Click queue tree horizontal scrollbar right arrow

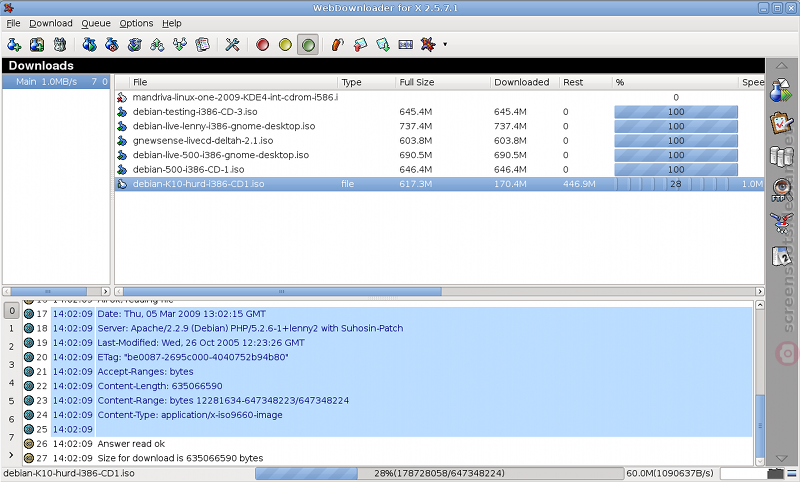tap(106, 292)
